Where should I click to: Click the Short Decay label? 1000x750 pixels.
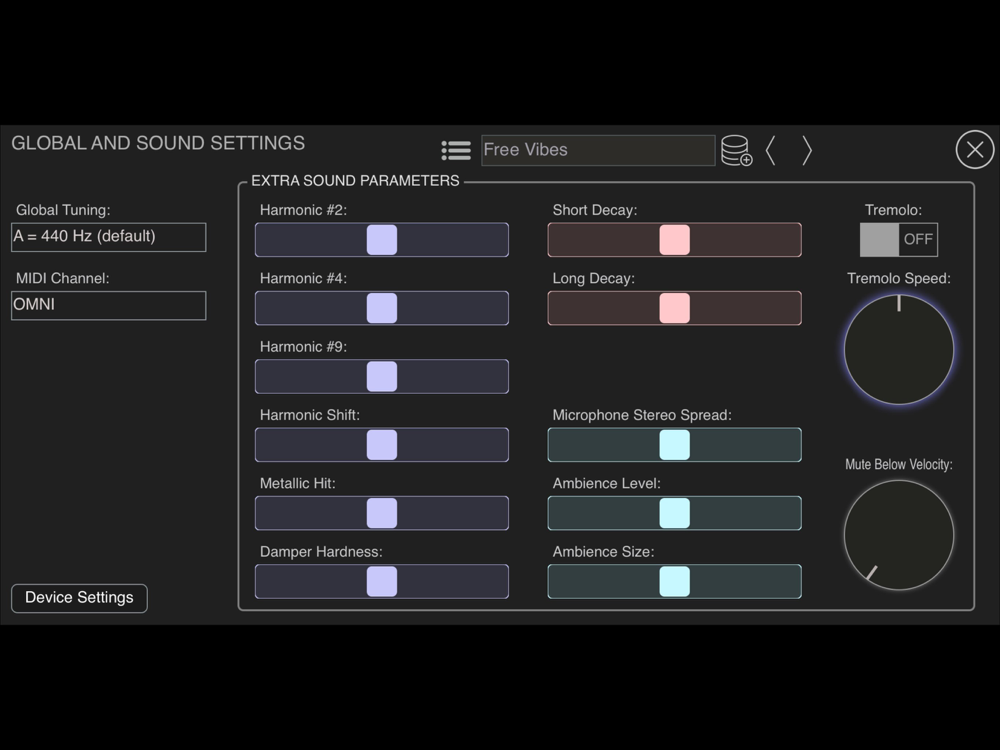(595, 210)
